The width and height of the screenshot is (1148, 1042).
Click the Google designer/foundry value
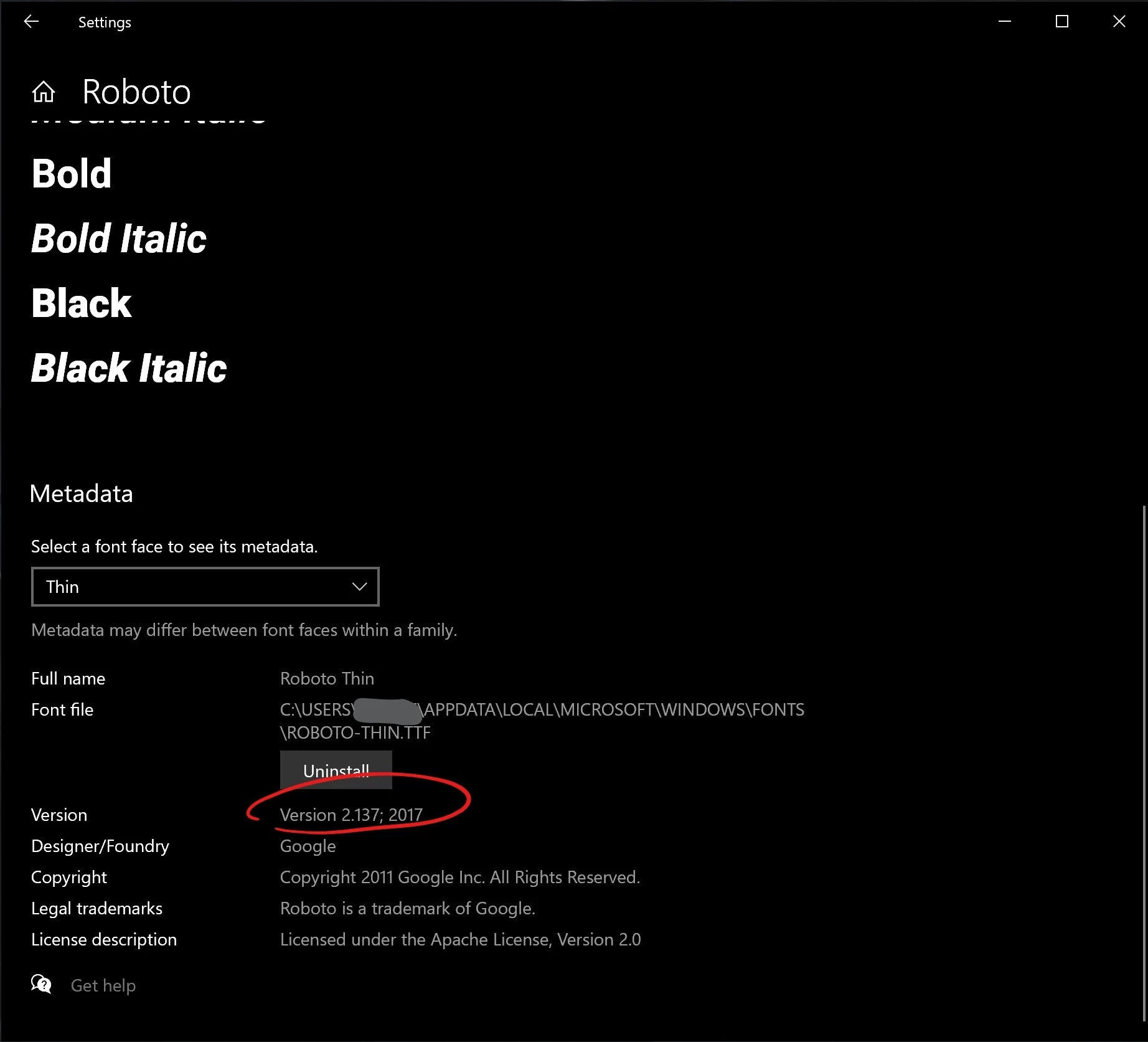point(308,846)
